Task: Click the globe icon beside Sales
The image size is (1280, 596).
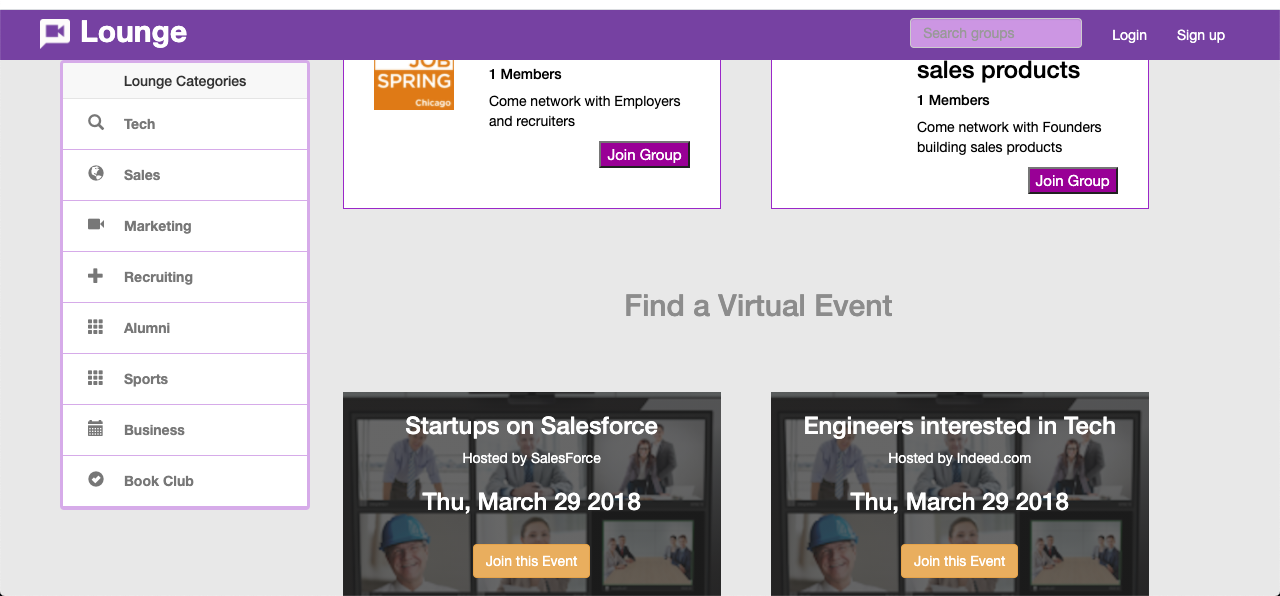Action: point(96,174)
